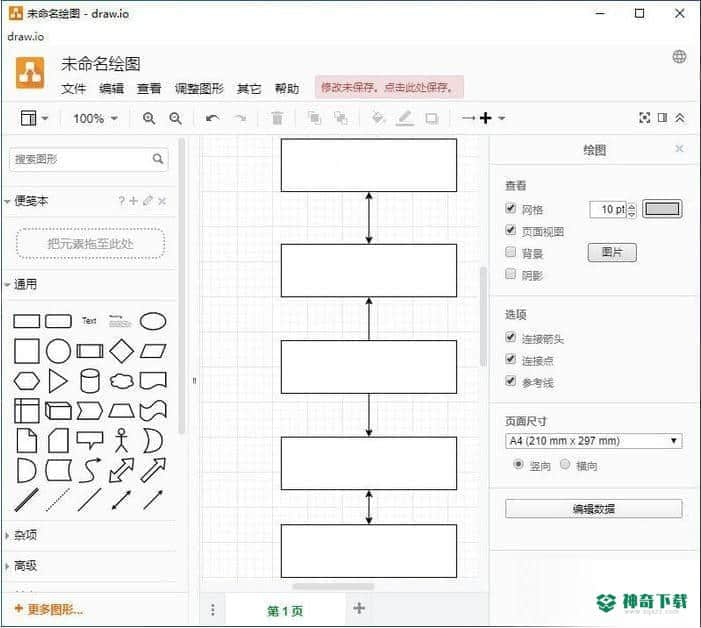701x628 pixels.
Task: Select the hexagon shape
Action: 27,381
